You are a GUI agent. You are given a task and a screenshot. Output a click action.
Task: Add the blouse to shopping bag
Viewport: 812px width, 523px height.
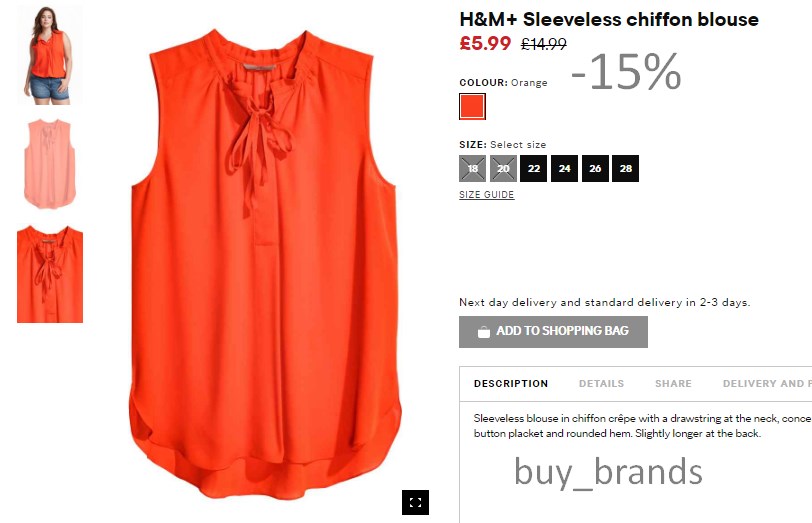[553, 331]
